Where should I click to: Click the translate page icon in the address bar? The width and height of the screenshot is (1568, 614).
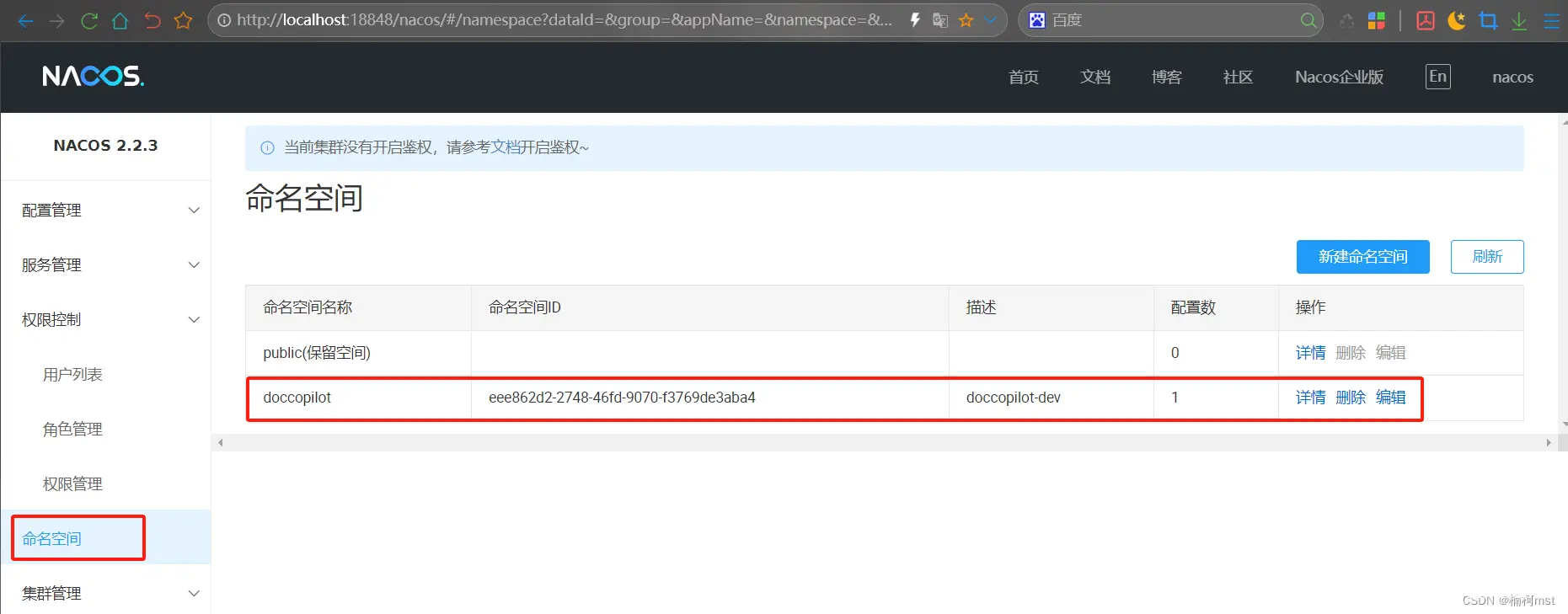pyautogui.click(x=940, y=20)
